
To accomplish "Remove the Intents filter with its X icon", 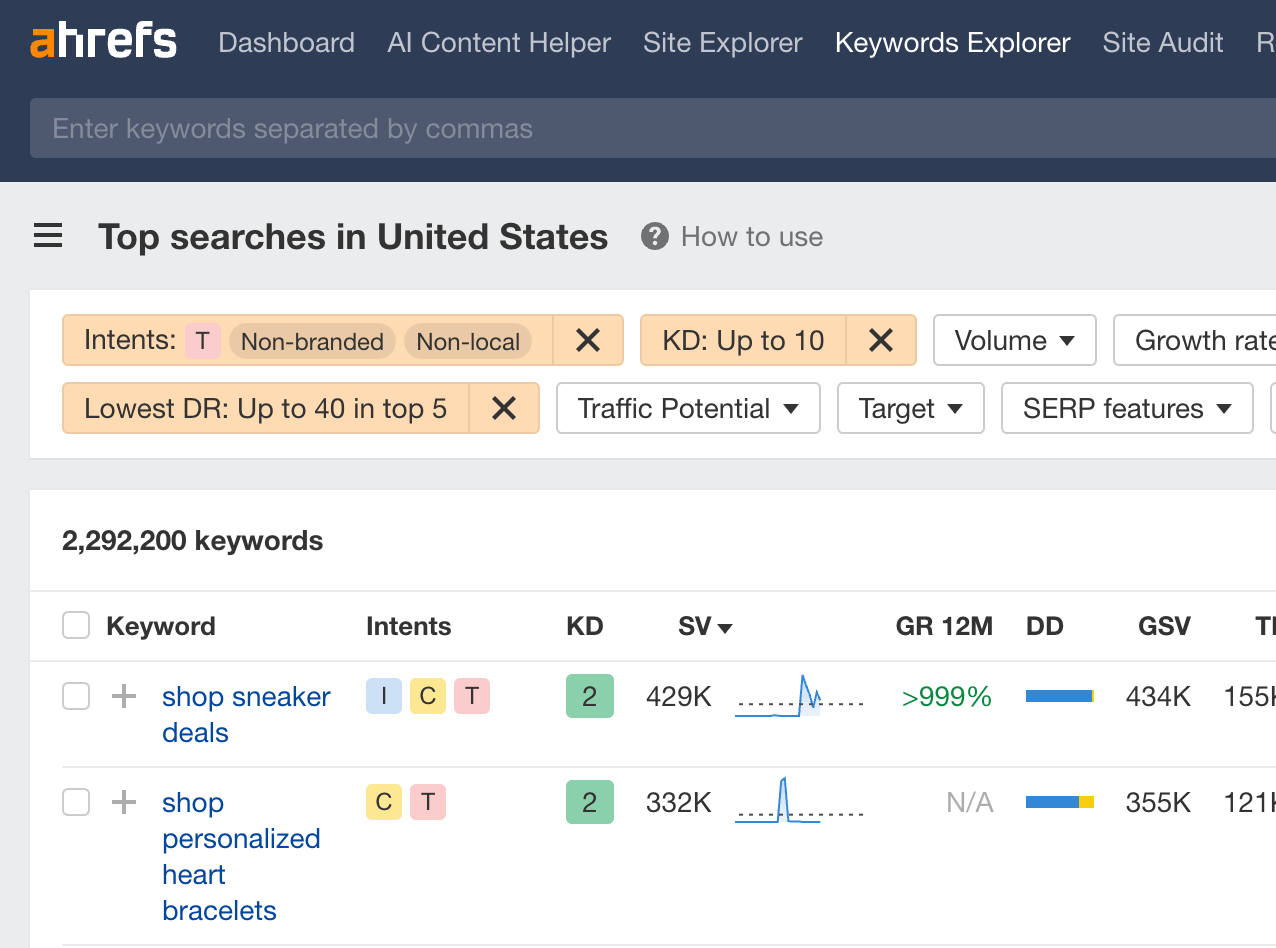I will [588, 340].
